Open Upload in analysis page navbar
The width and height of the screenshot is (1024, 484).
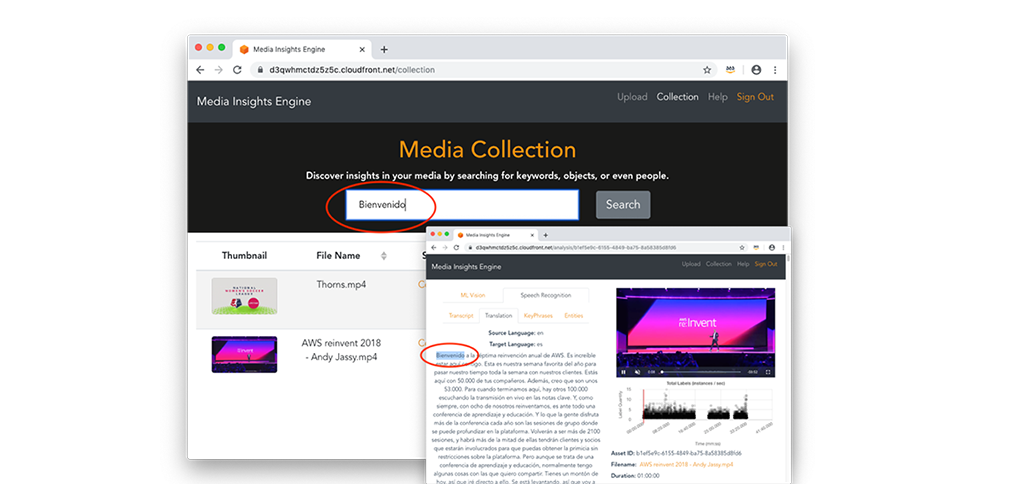691,264
